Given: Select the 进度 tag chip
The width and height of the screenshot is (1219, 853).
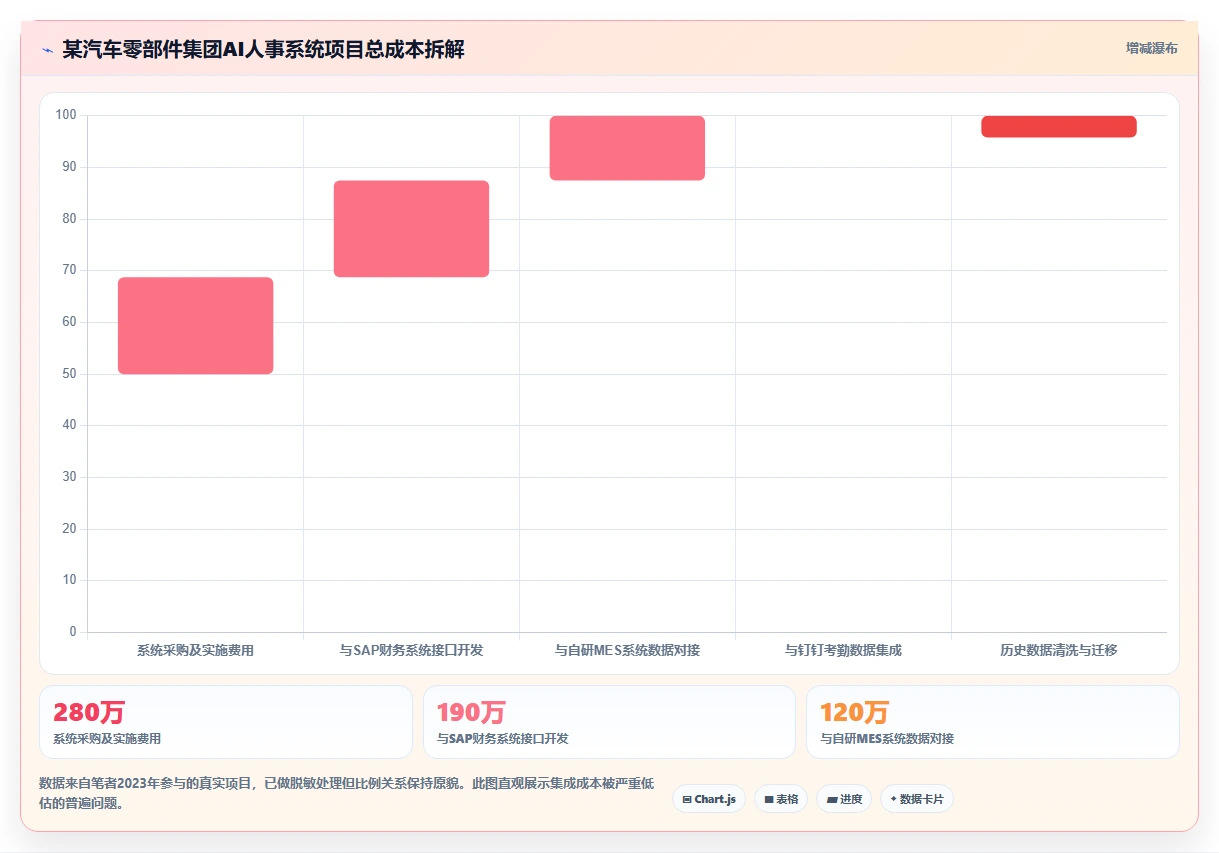Looking at the screenshot, I should 844,799.
